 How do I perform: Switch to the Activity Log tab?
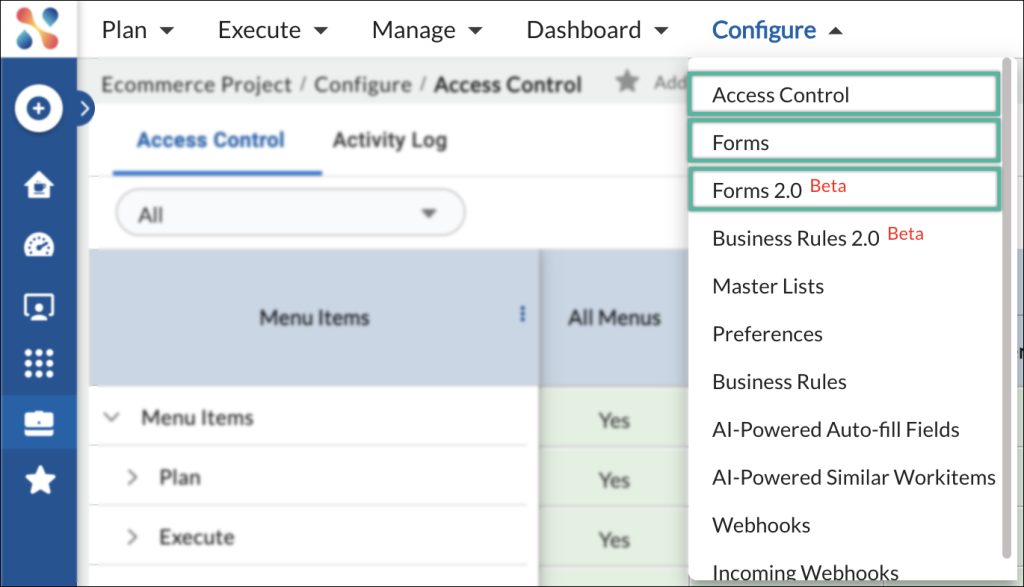390,140
